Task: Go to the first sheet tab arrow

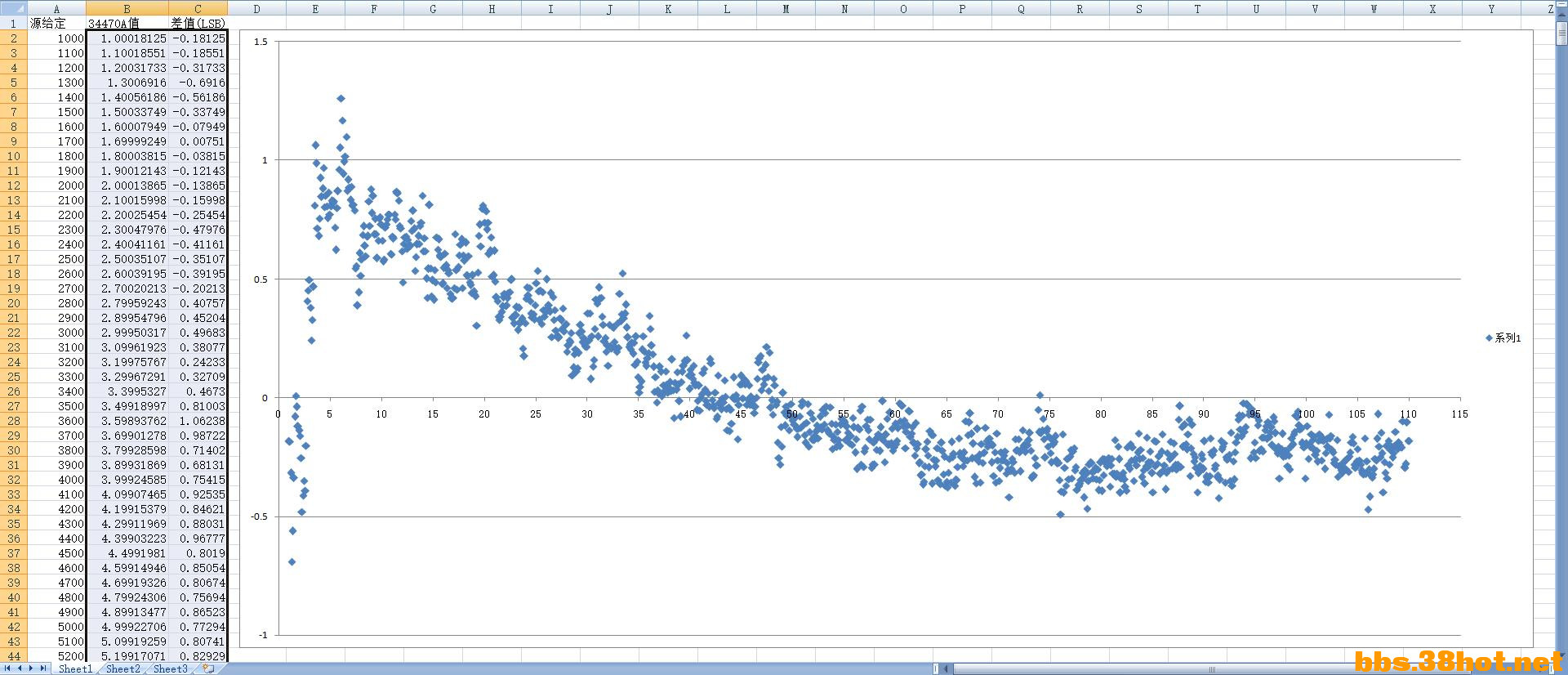Action: pos(8,668)
